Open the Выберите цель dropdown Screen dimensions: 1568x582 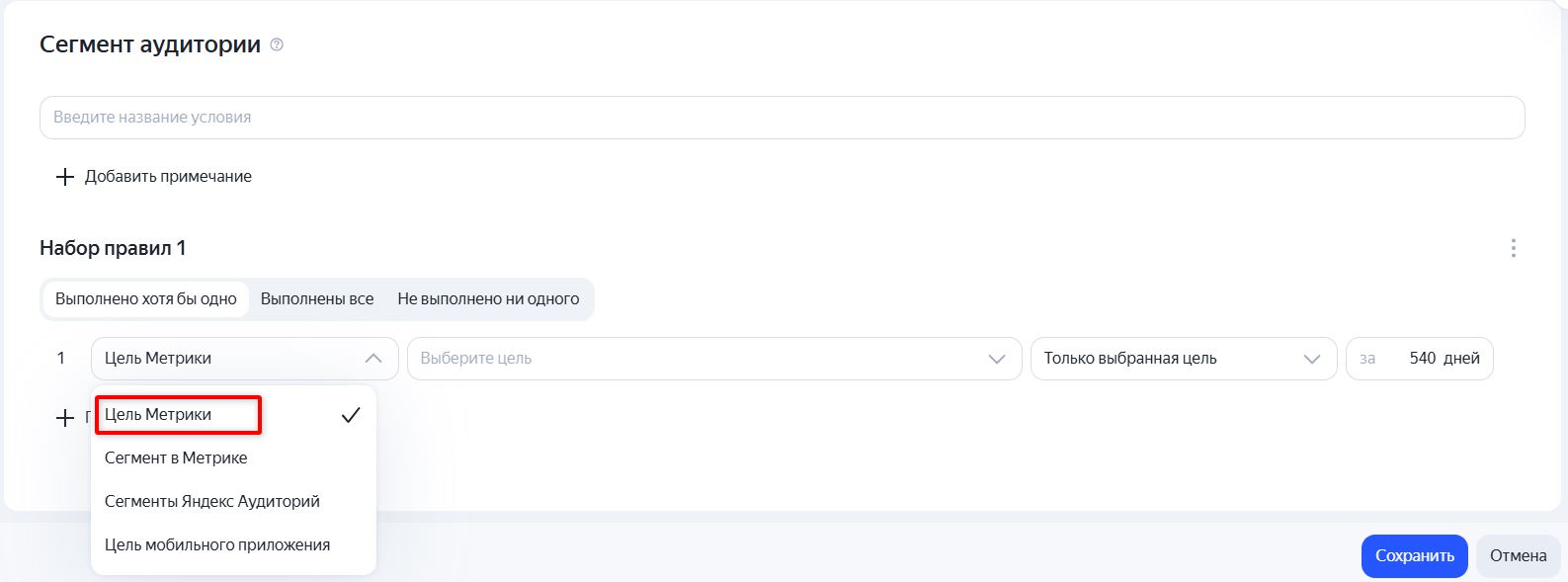714,359
